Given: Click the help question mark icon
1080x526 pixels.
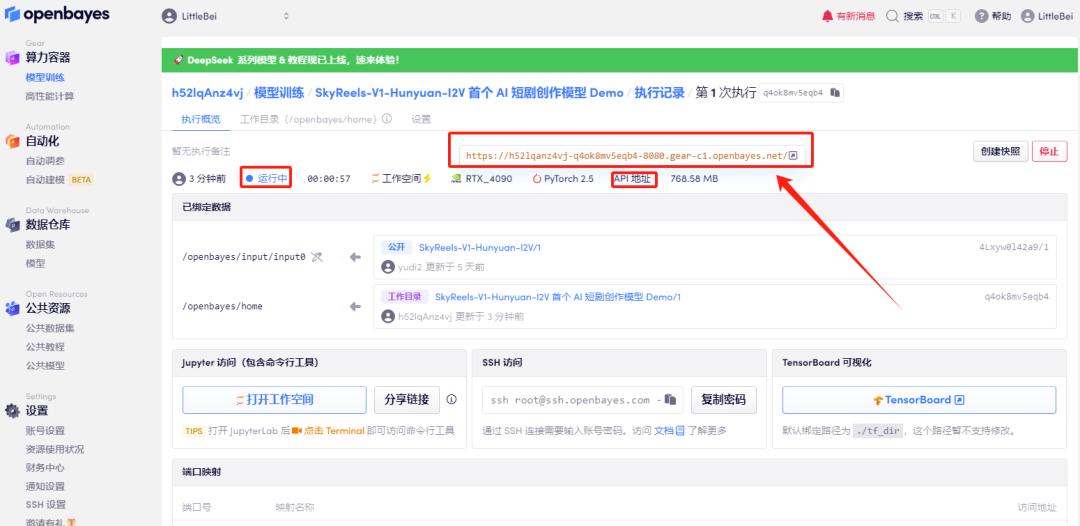Looking at the screenshot, I should pos(982,16).
